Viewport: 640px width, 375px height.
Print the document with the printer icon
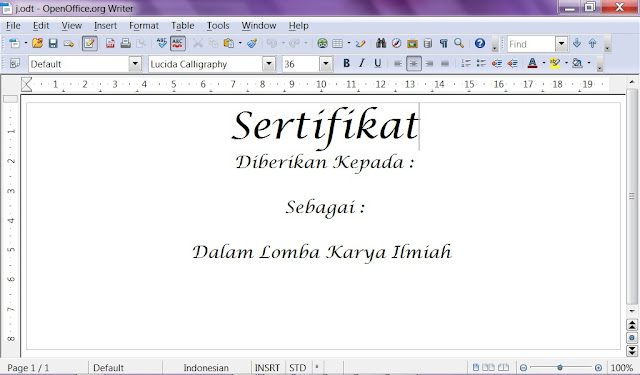click(x=125, y=43)
